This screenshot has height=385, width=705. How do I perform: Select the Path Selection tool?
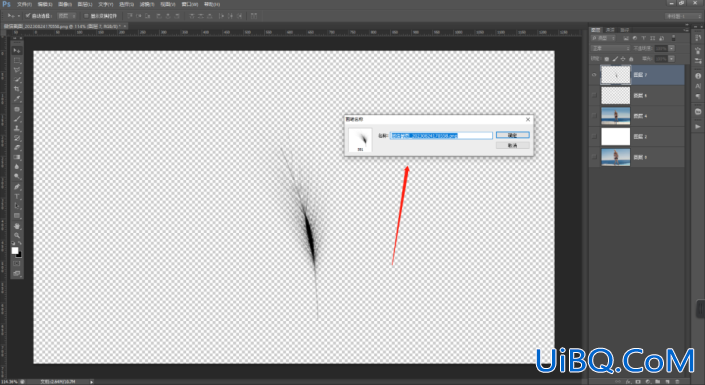17,206
